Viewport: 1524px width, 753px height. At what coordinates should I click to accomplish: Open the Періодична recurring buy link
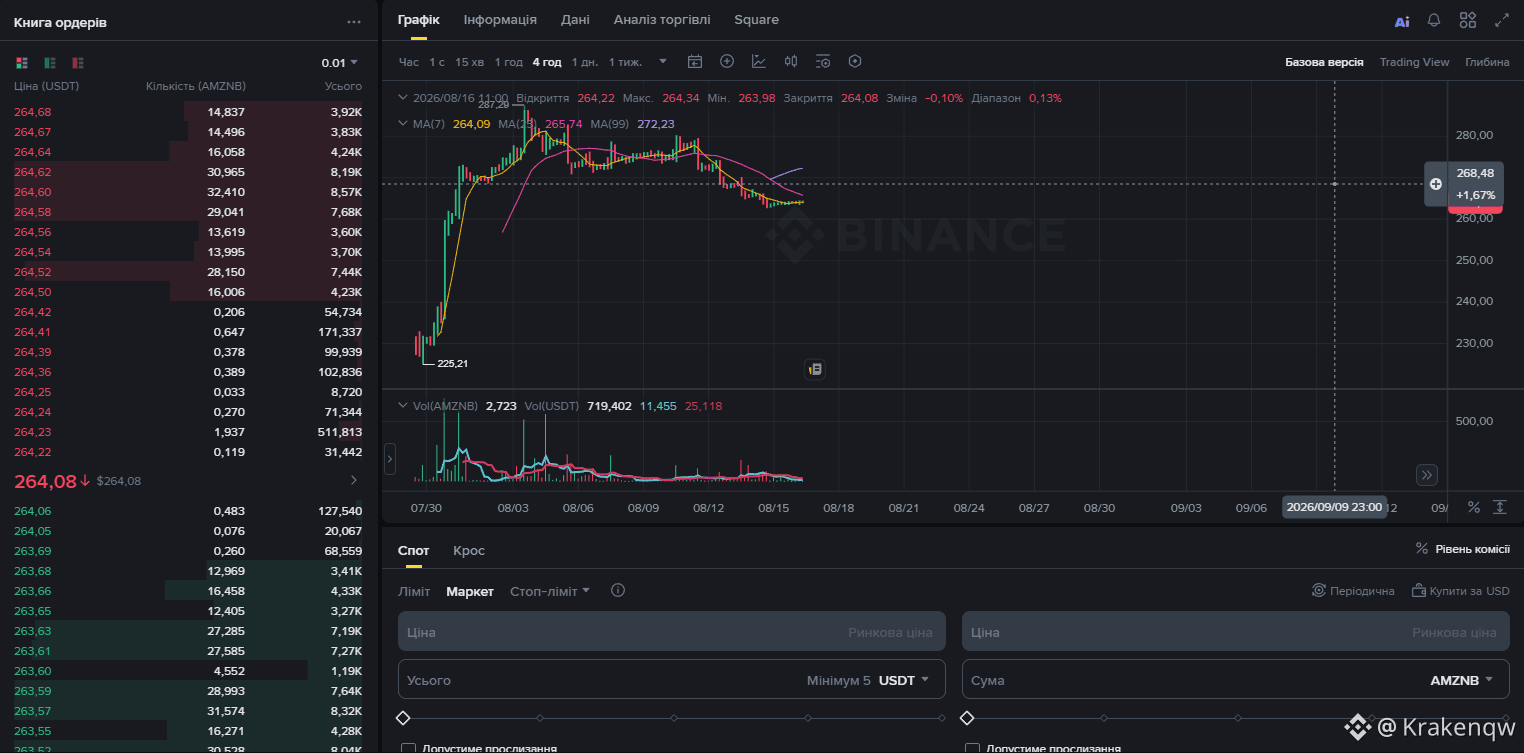[1353, 591]
